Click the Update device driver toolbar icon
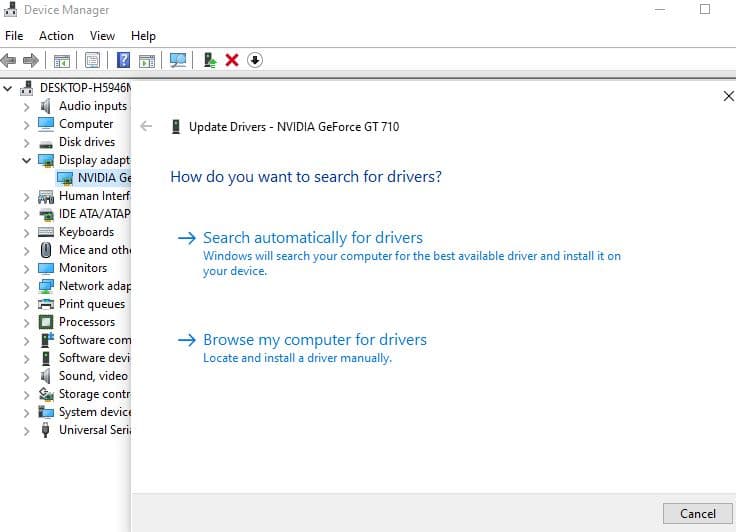The height and width of the screenshot is (532, 736). [210, 60]
